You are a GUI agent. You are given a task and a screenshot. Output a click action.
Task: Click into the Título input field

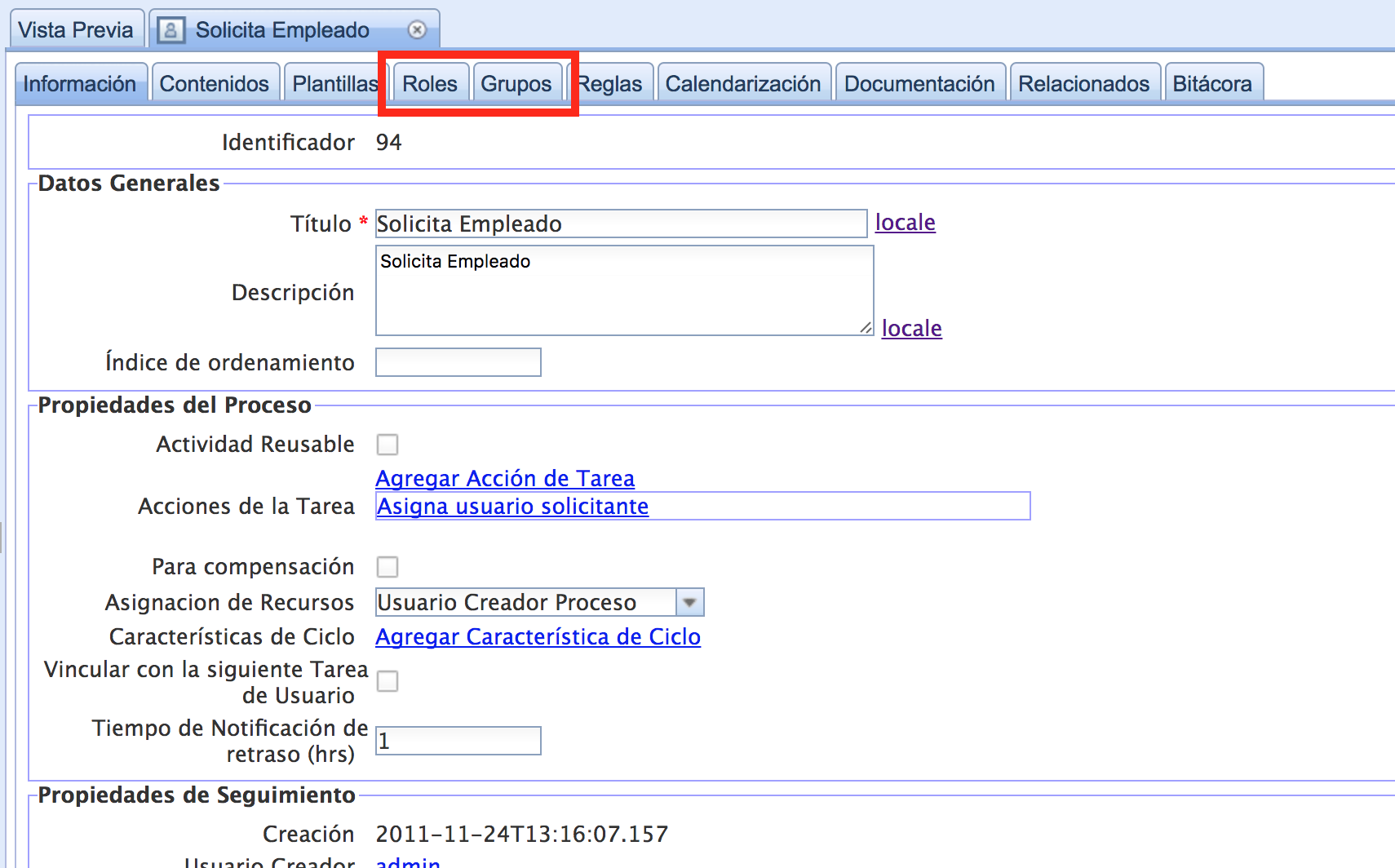[621, 224]
